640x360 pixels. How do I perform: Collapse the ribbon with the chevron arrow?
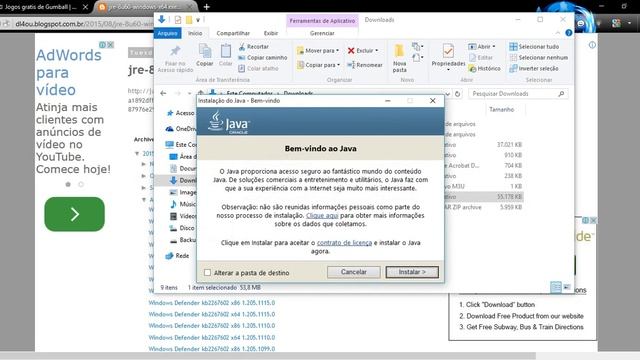[558, 33]
